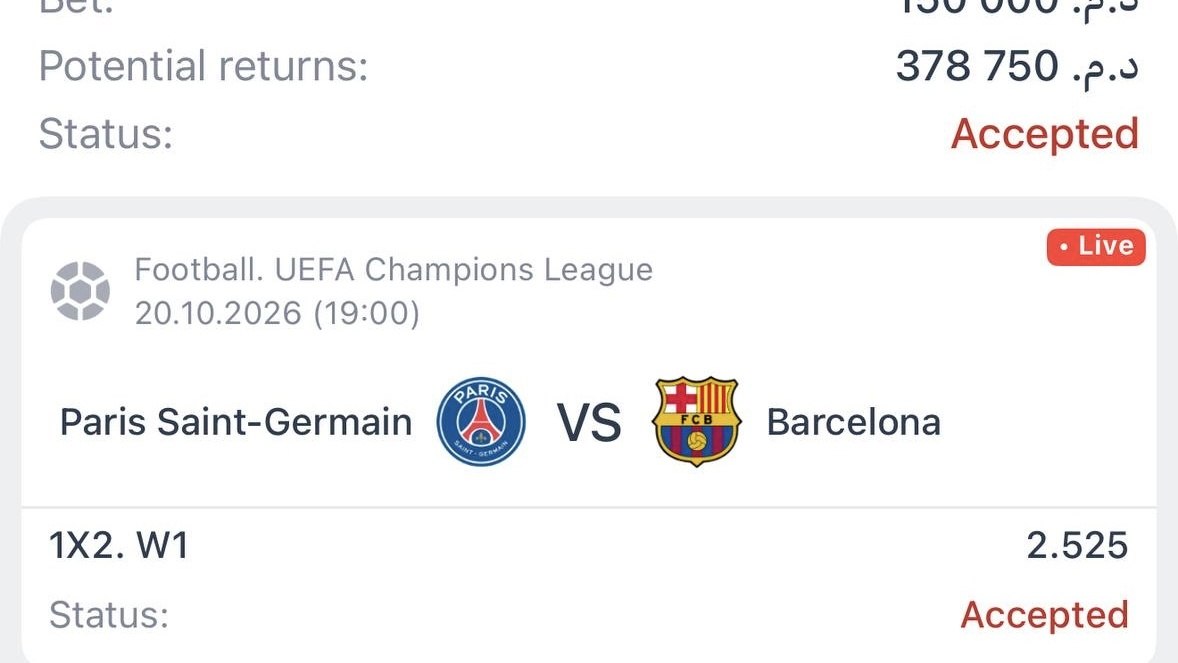The width and height of the screenshot is (1178, 663).
Task: Tap the VS separator between teams
Action: click(589, 422)
